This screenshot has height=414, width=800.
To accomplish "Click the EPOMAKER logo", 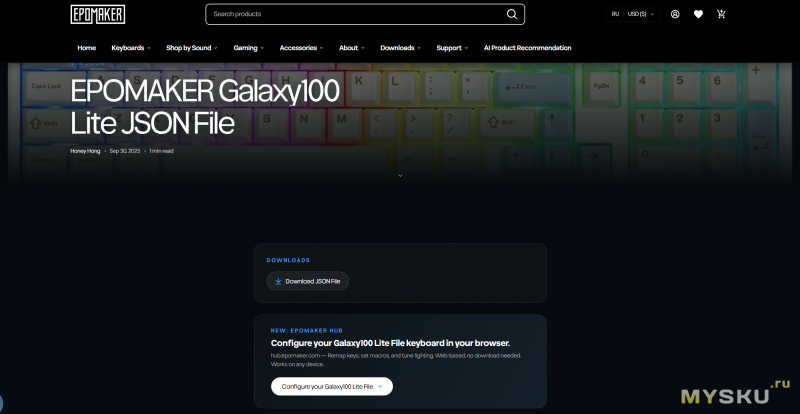I will point(97,14).
